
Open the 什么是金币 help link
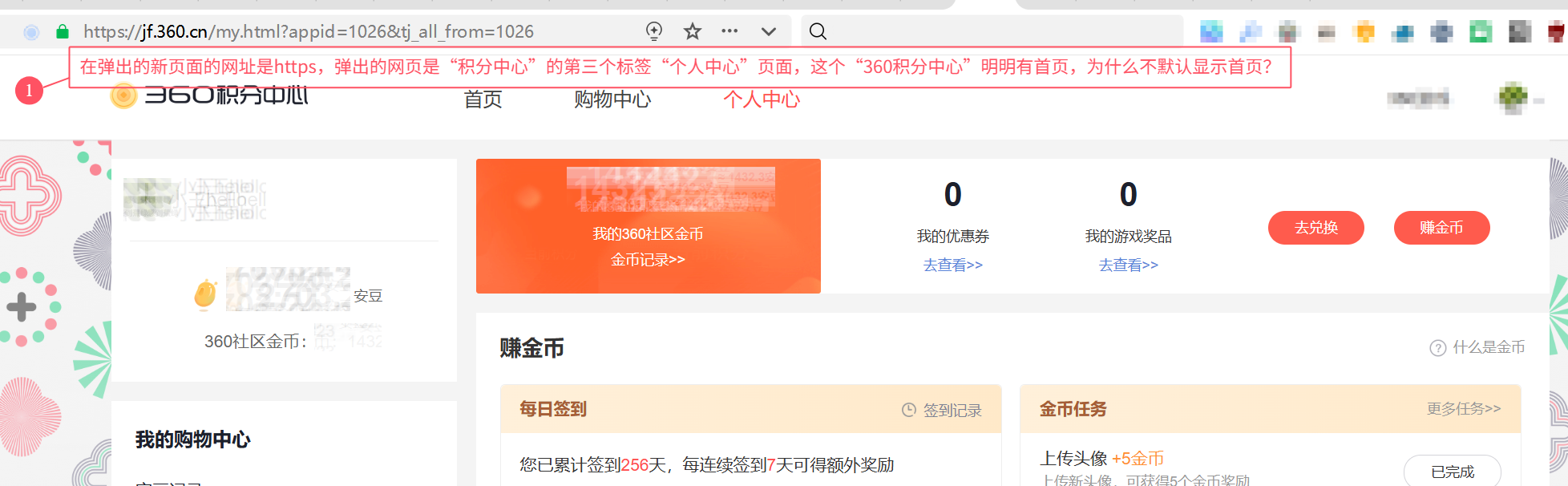tap(1489, 347)
